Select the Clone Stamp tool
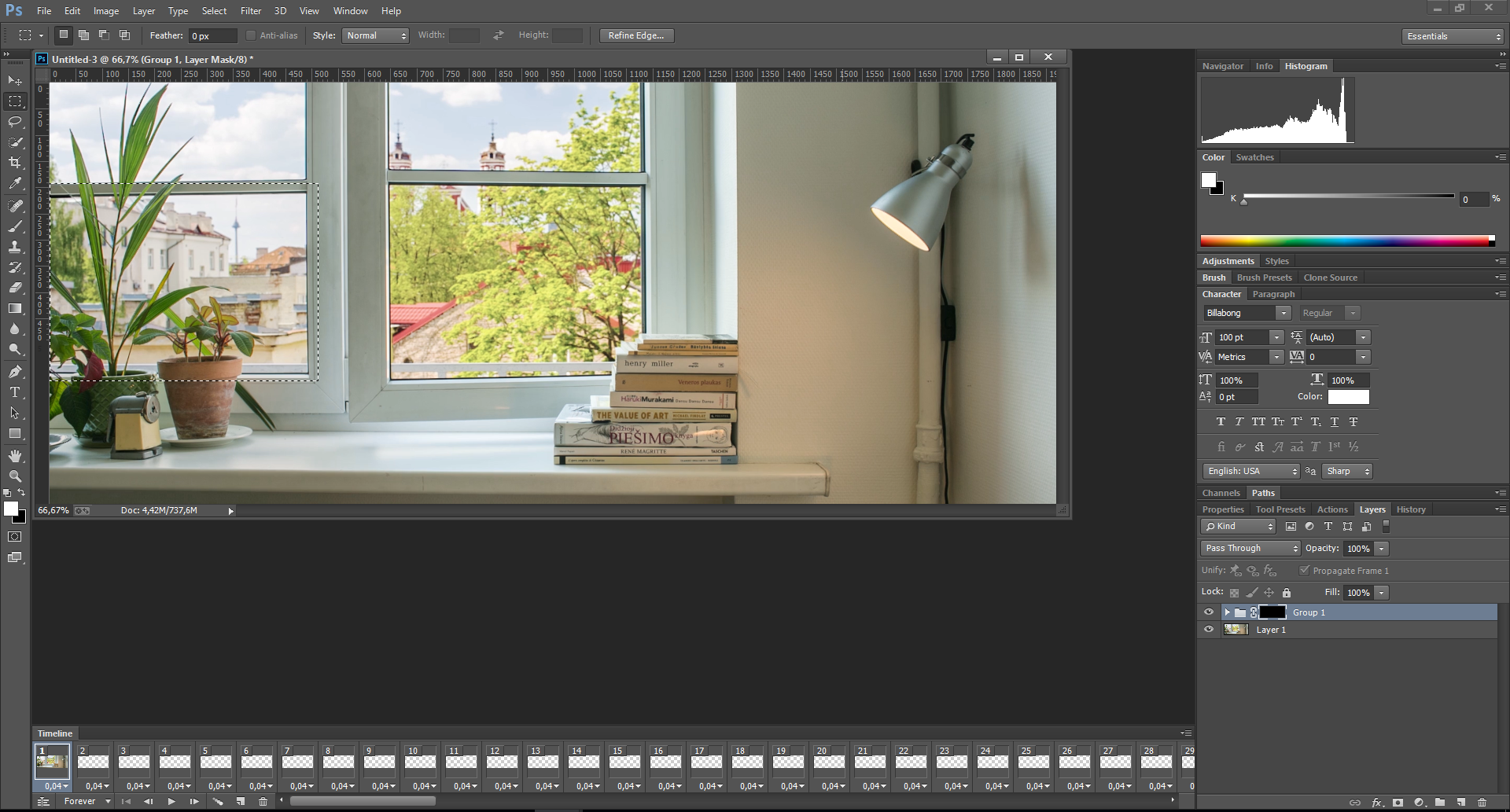This screenshot has width=1510, height=812. pyautogui.click(x=15, y=247)
